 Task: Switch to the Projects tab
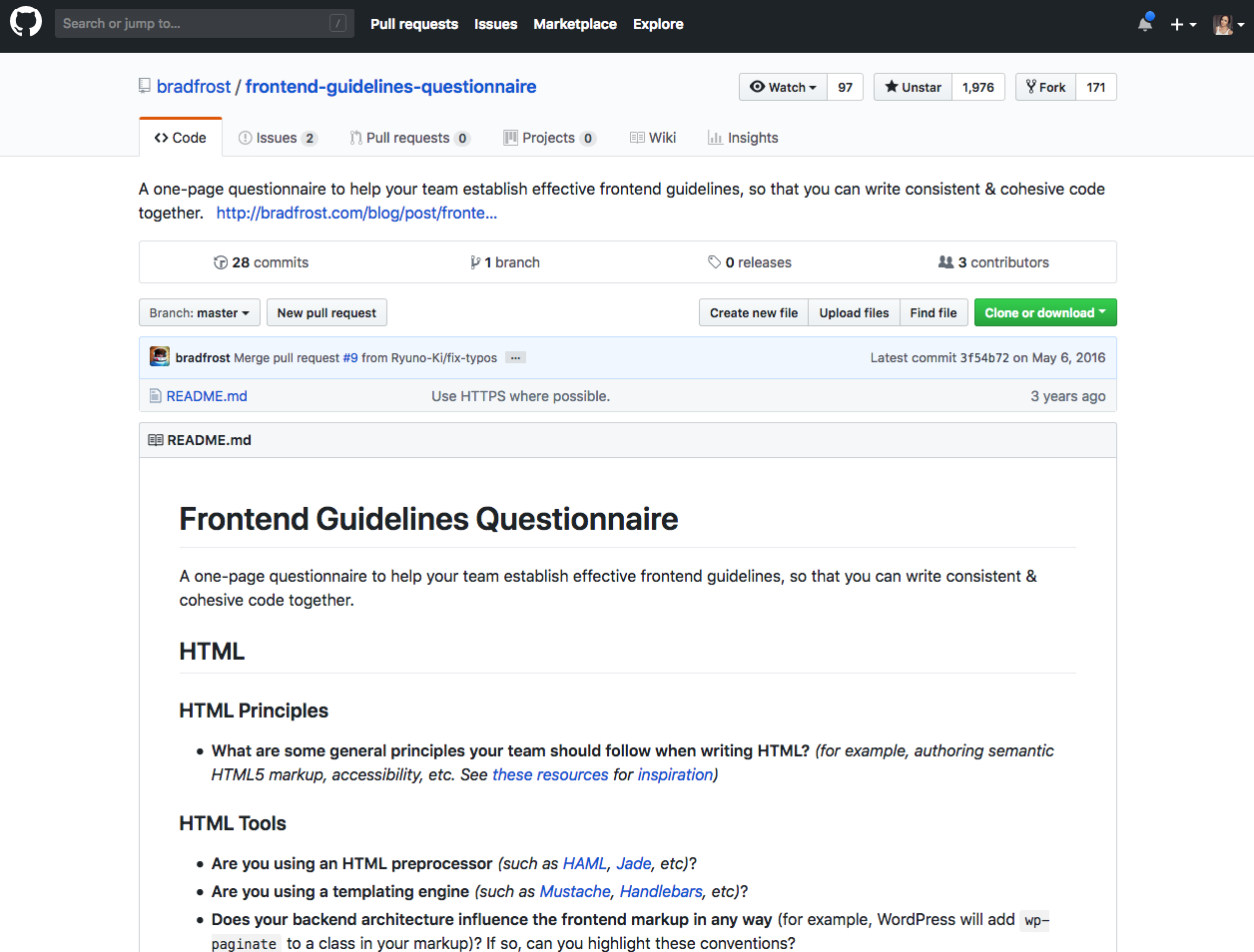[x=549, y=138]
